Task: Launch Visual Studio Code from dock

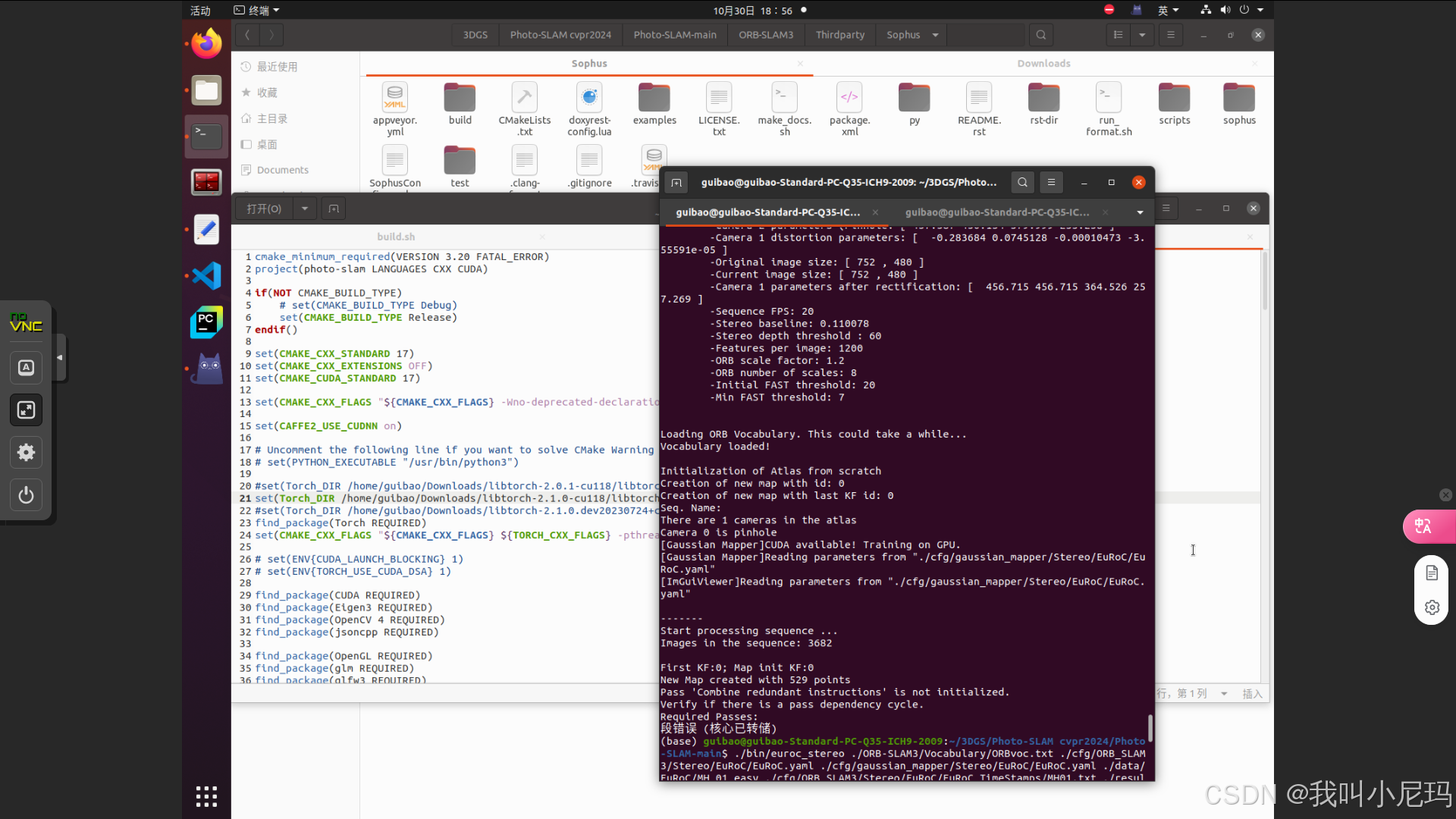Action: 206,276
